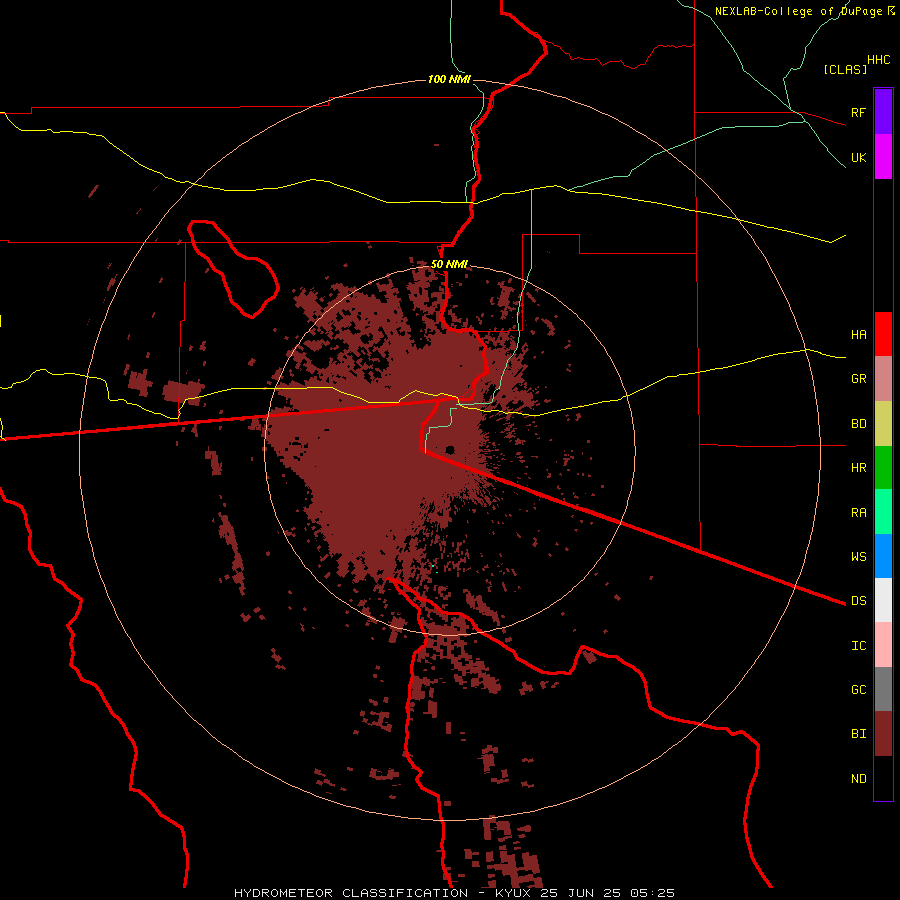900x900 pixels.
Task: Click the [CLAS] units label
Action: tap(845, 69)
